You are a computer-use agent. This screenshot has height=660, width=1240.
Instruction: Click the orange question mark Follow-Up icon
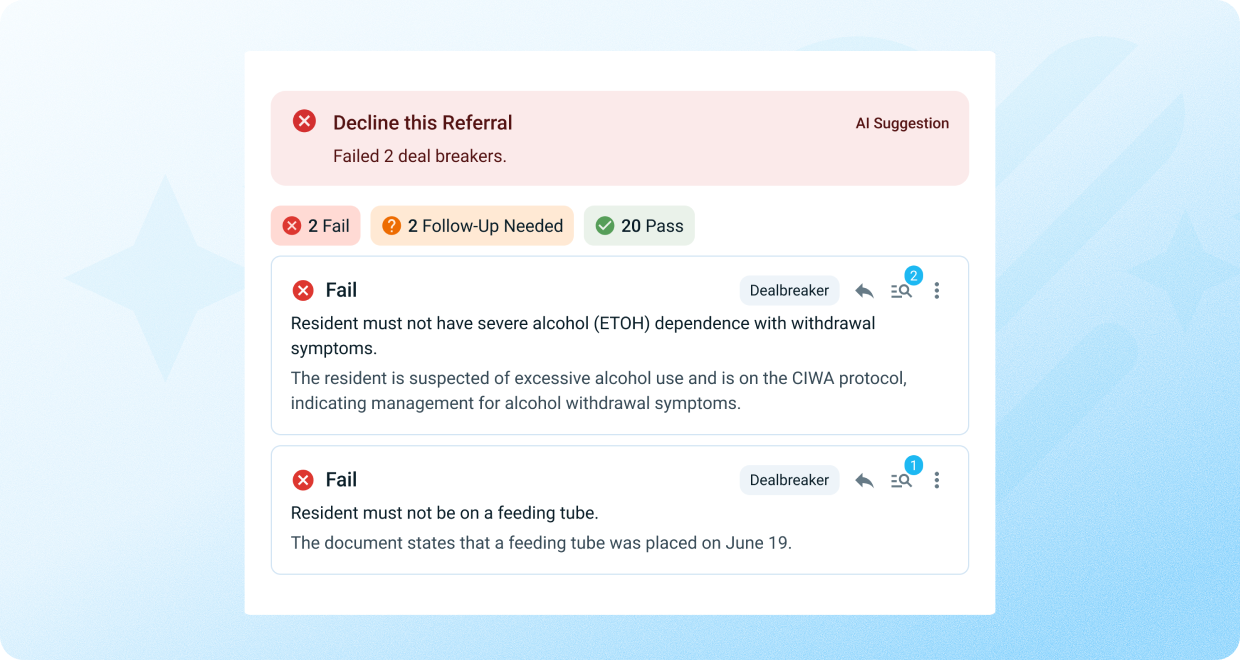392,226
